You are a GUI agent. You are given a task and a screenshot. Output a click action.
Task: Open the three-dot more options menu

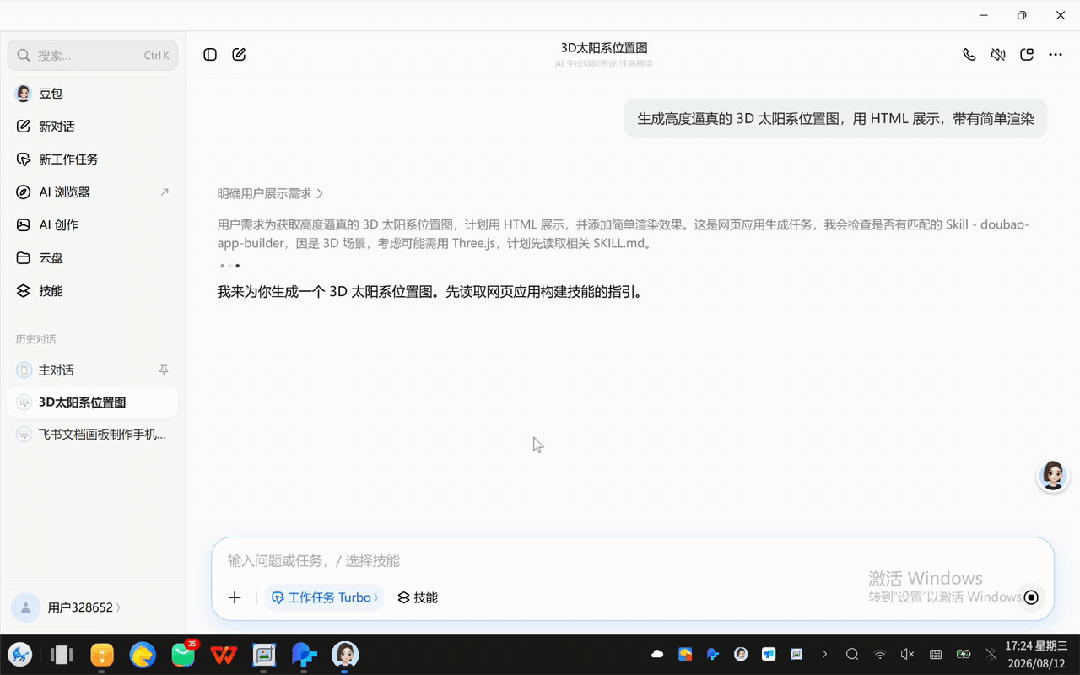click(x=1055, y=54)
